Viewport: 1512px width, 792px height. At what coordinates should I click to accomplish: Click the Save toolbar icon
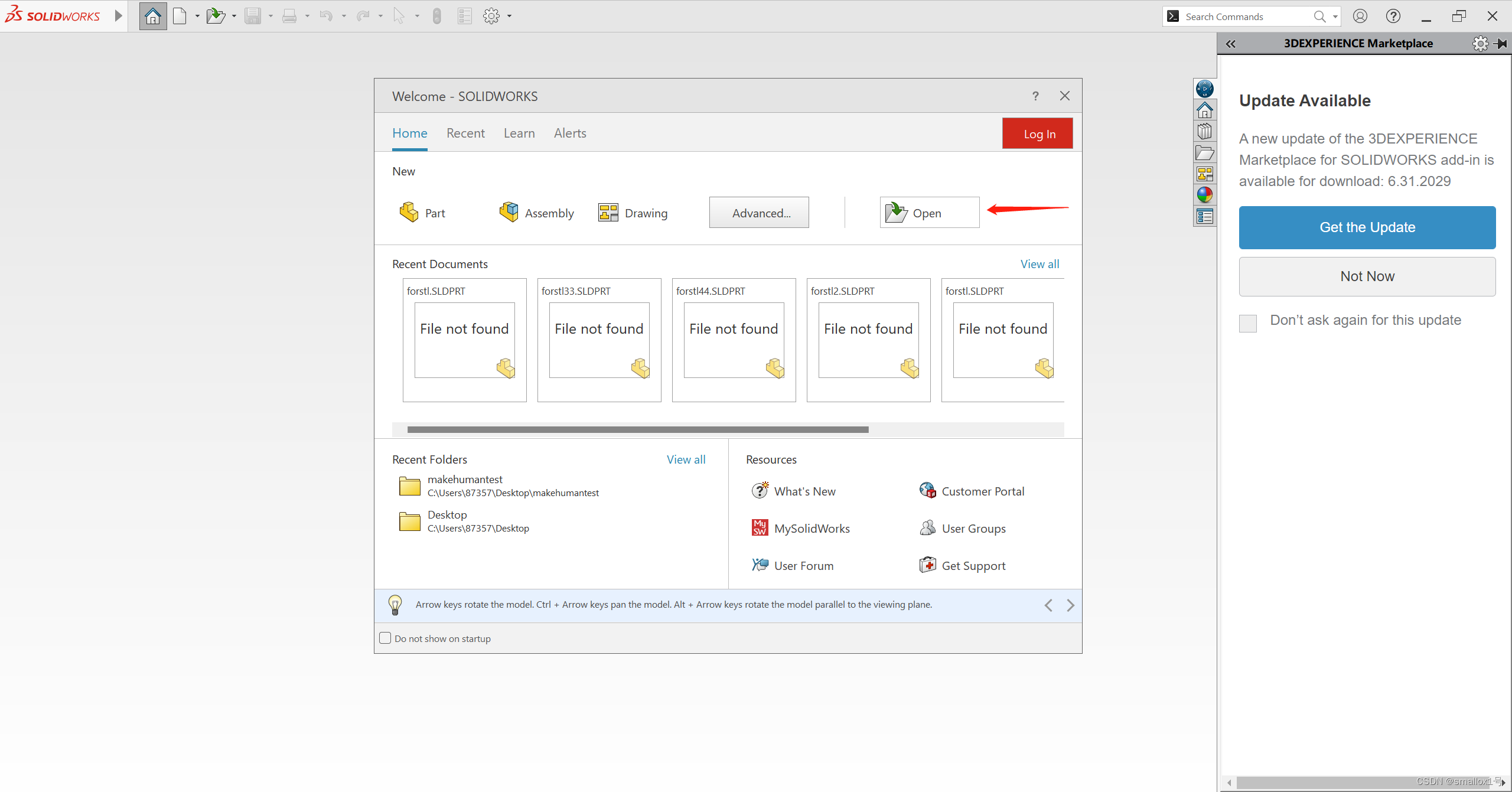coord(254,16)
